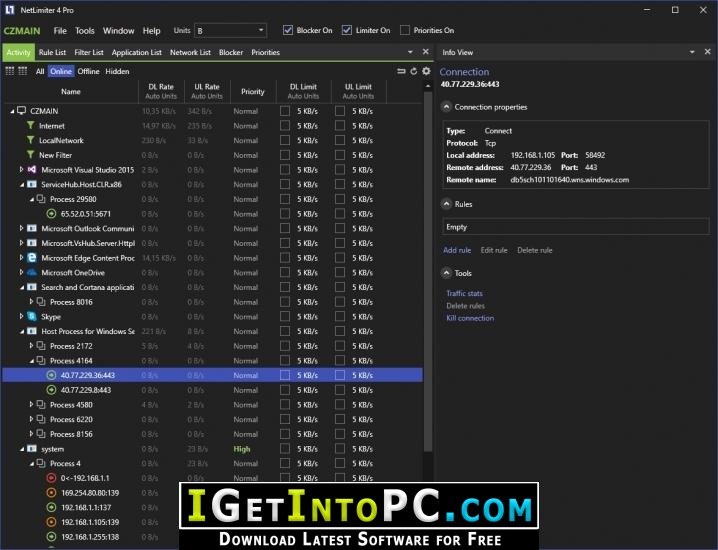
Task: Expand the Microsoft Visual Studio 2015 tree node
Action: coord(21,169)
